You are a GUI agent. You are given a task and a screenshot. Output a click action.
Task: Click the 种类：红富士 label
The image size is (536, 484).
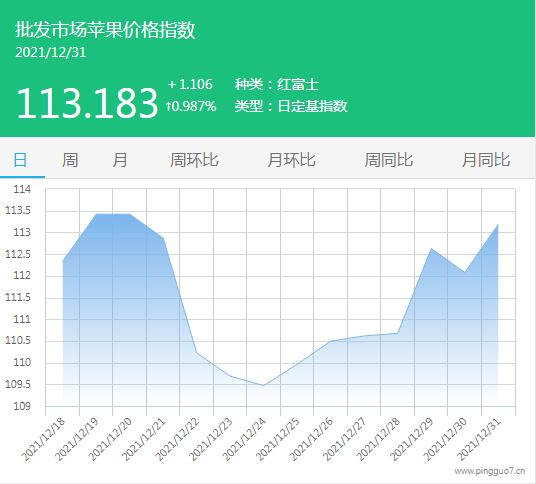point(277,84)
